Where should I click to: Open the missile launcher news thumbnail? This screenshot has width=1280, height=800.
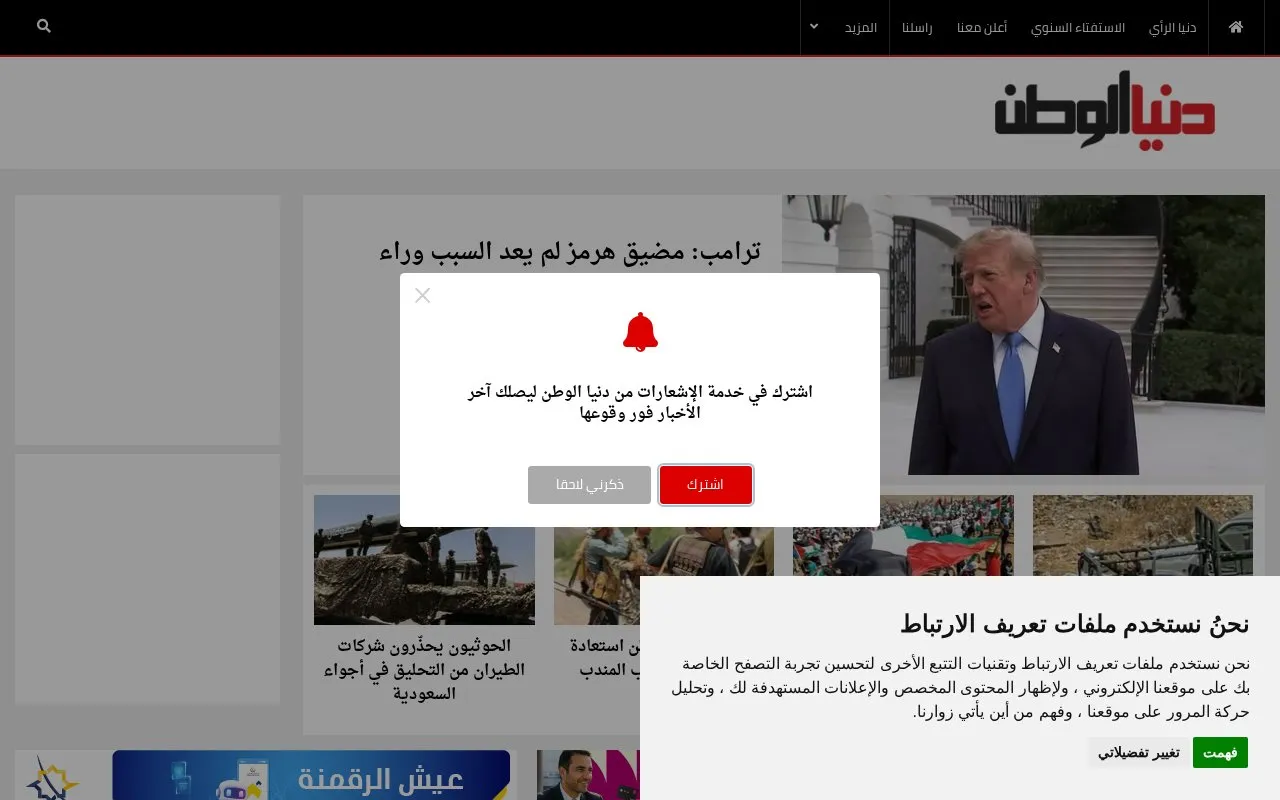tap(424, 560)
